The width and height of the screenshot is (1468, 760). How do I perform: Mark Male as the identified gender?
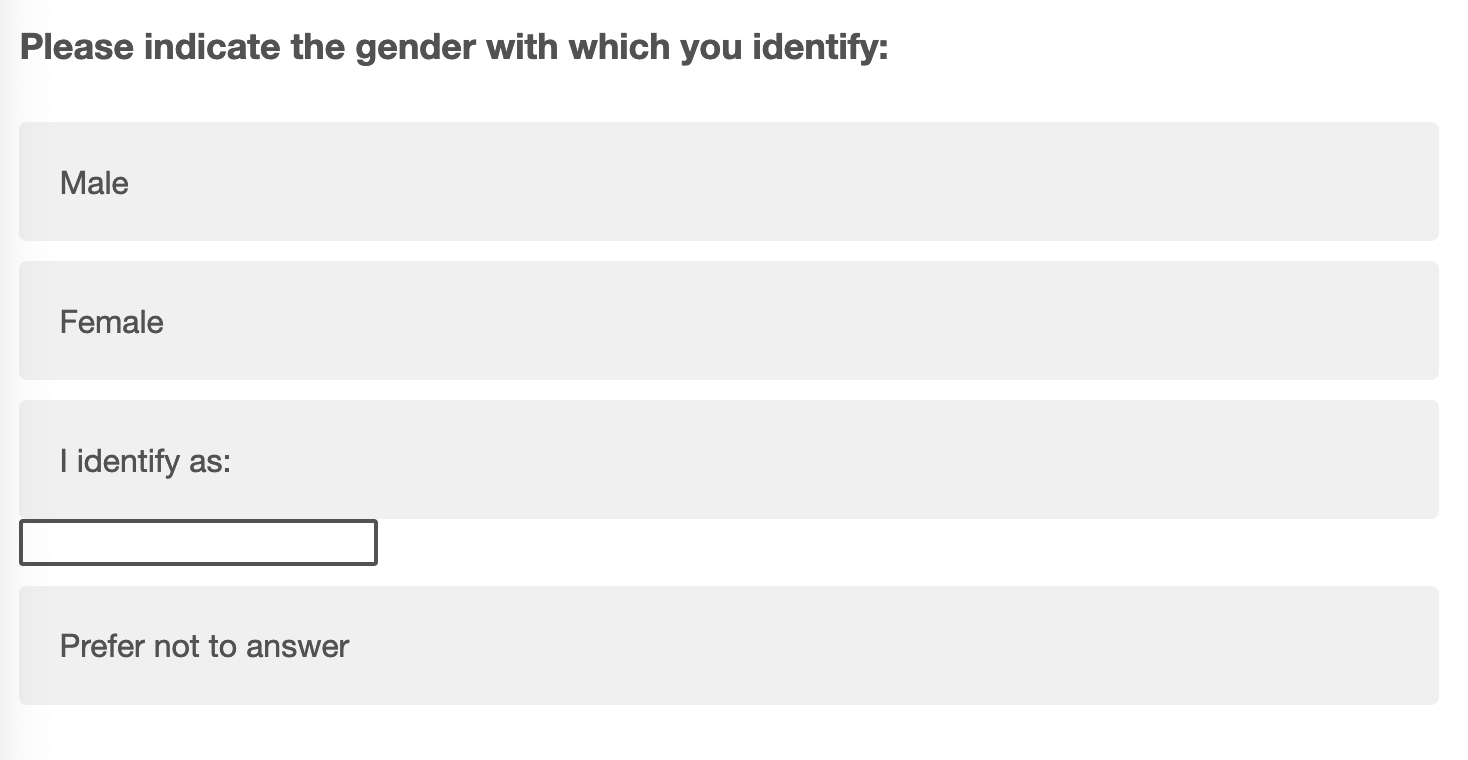coord(728,182)
